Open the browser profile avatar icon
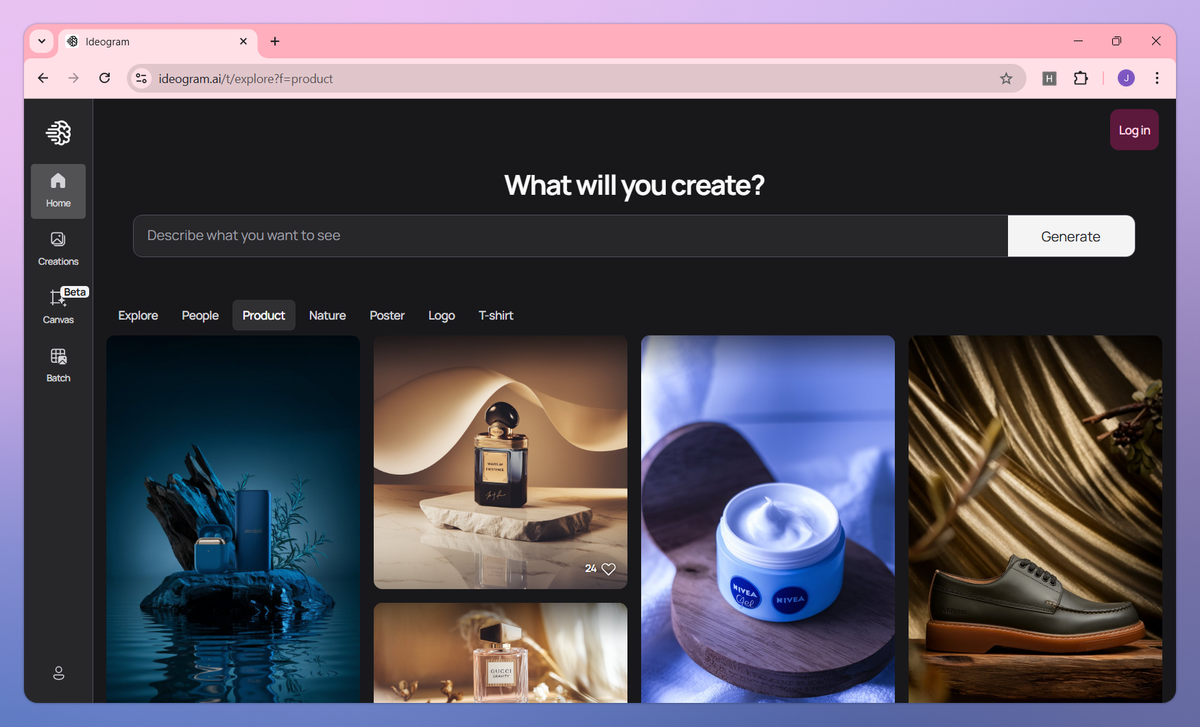 coord(1125,77)
